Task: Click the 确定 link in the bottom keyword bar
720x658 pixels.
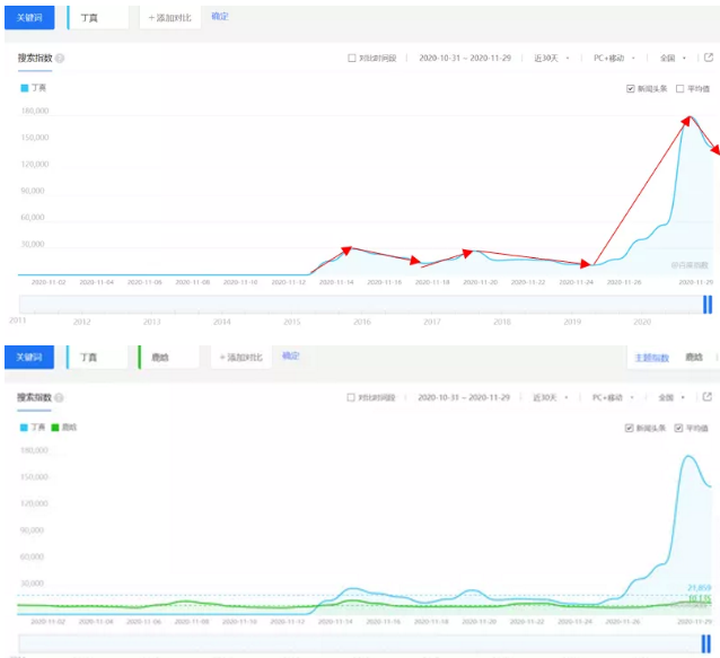Action: tap(290, 356)
